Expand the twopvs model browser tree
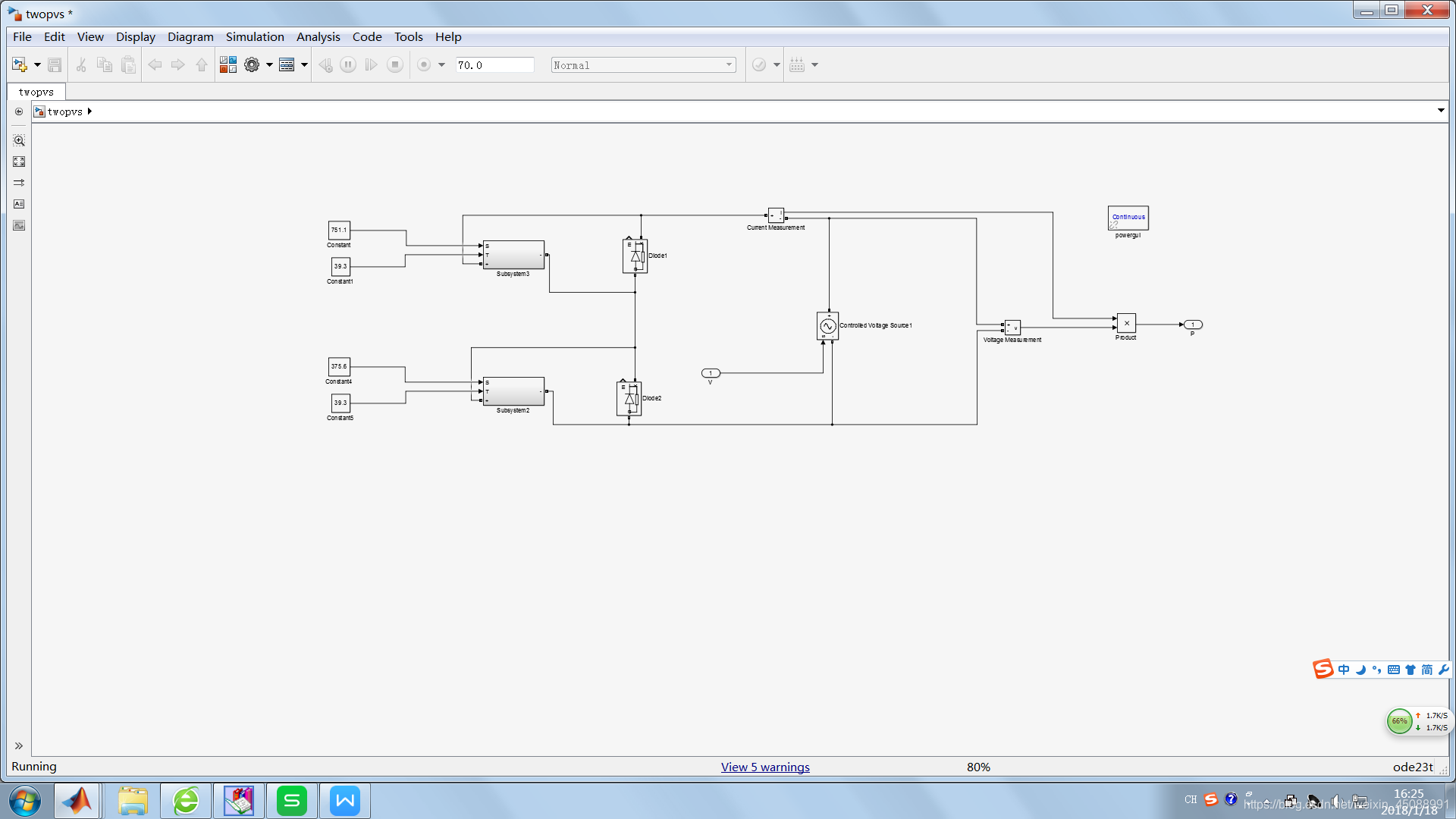 point(89,111)
